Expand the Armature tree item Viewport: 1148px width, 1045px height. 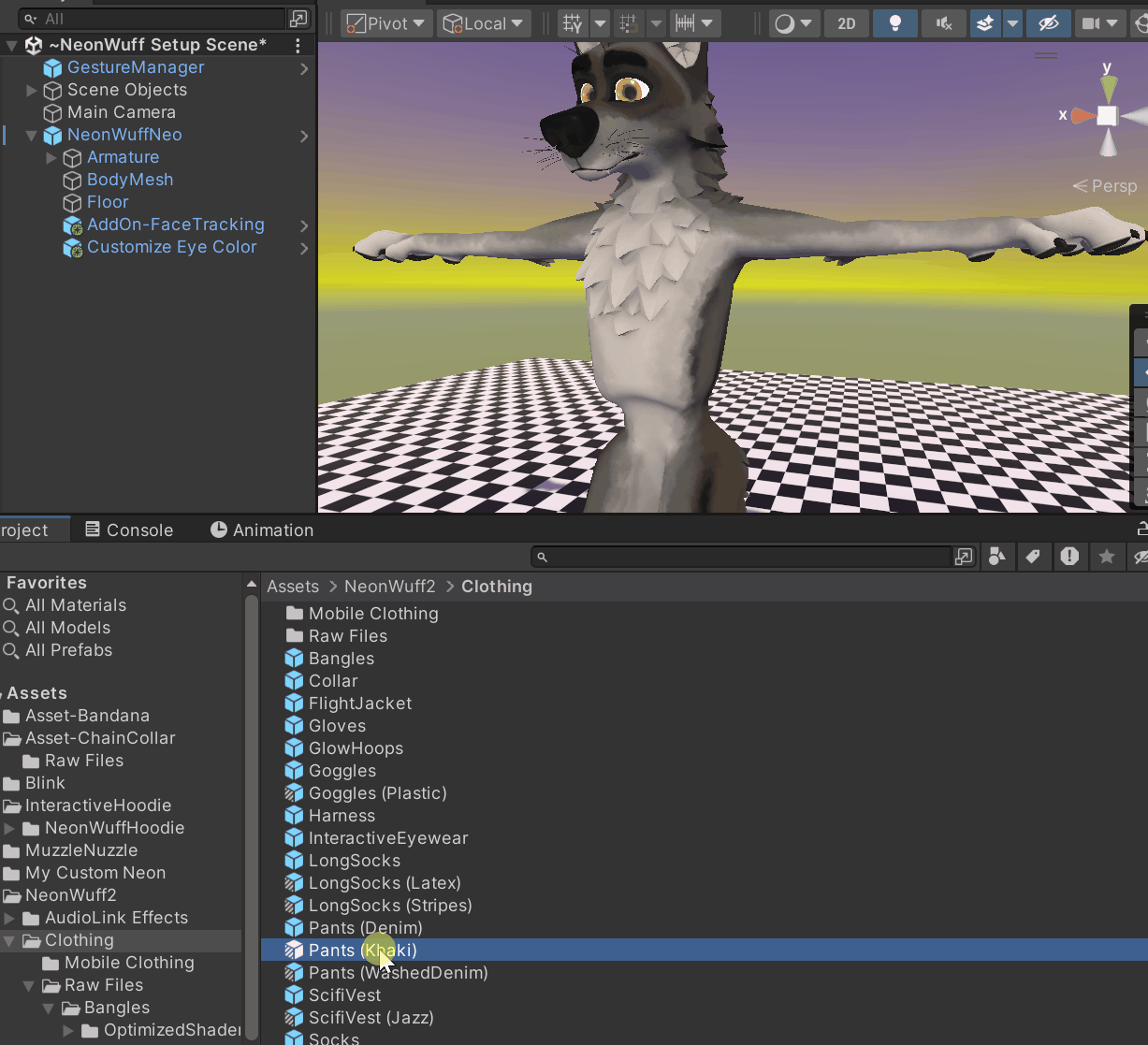coord(51,157)
